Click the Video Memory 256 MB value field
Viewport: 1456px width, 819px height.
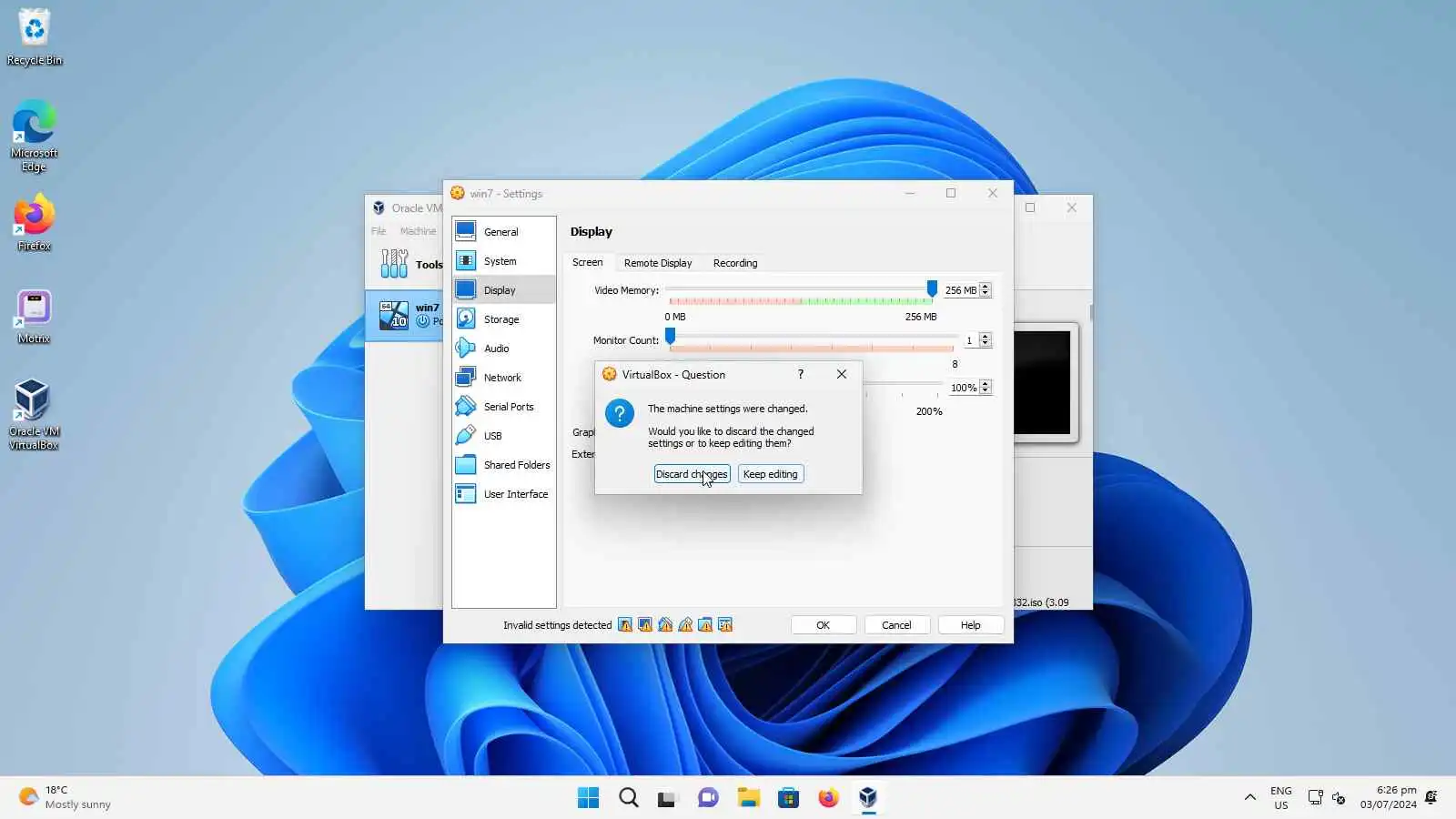click(960, 290)
